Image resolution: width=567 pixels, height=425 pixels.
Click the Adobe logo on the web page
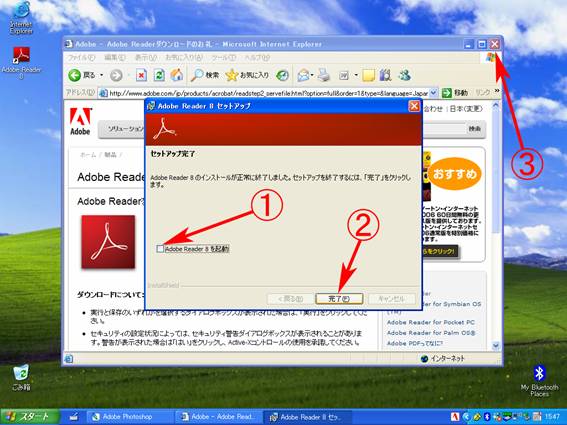(80, 122)
